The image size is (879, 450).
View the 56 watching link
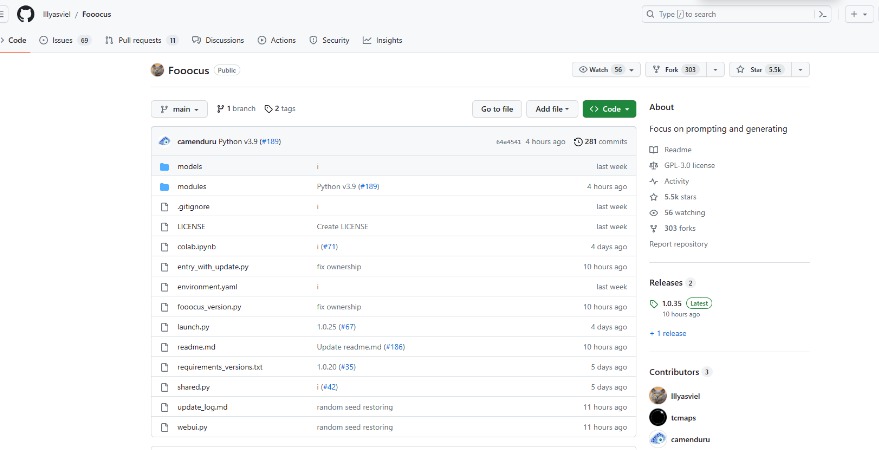tap(677, 212)
